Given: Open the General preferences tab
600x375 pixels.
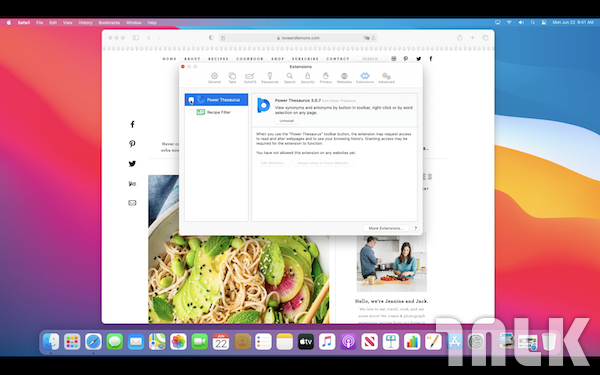Looking at the screenshot, I should 214,78.
